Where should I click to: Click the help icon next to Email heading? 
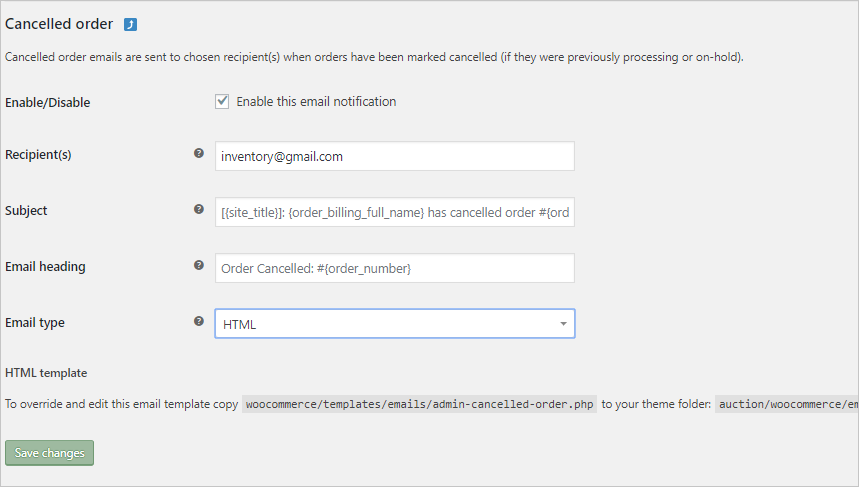click(x=199, y=265)
